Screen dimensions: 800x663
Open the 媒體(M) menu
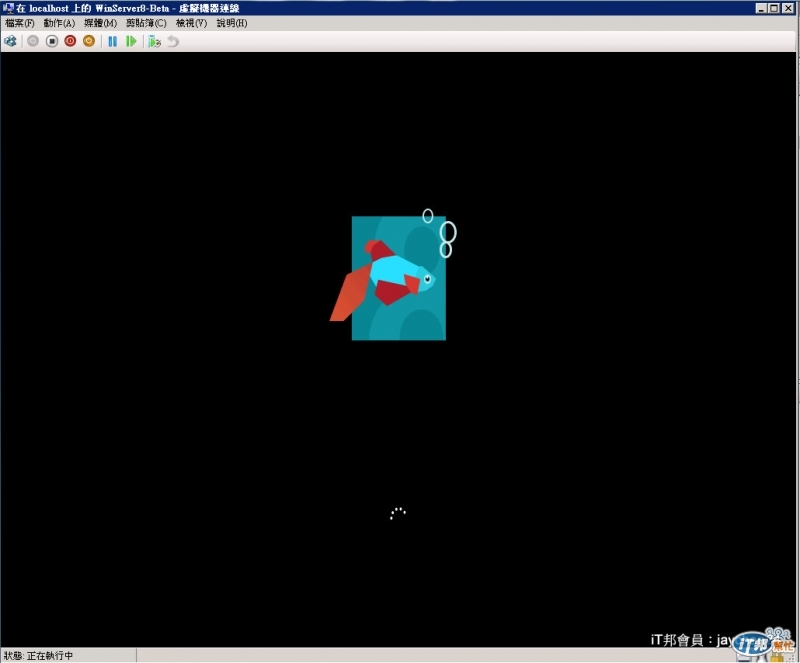click(x=101, y=23)
